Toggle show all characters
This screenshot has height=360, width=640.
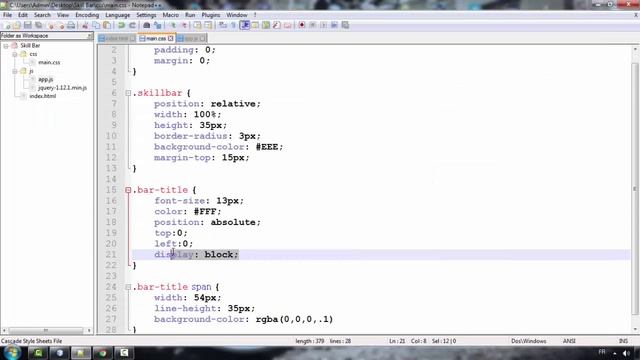click(x=233, y=25)
